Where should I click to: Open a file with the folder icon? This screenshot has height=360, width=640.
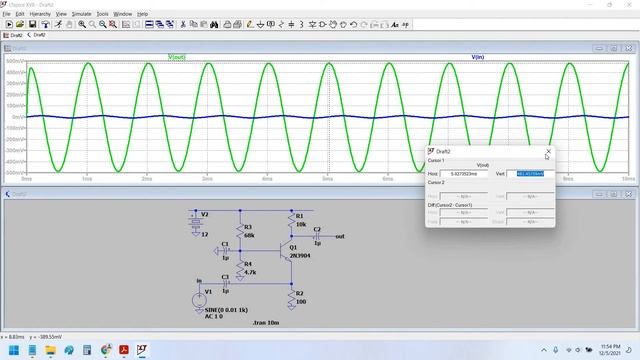[20, 24]
